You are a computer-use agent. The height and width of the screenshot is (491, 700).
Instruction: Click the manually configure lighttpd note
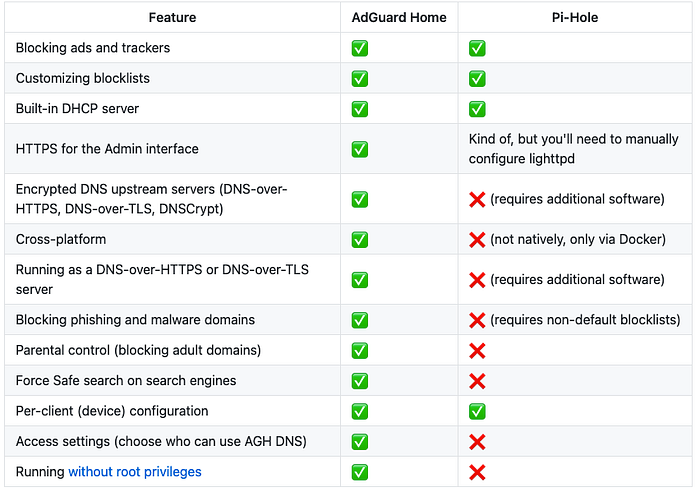pos(574,149)
